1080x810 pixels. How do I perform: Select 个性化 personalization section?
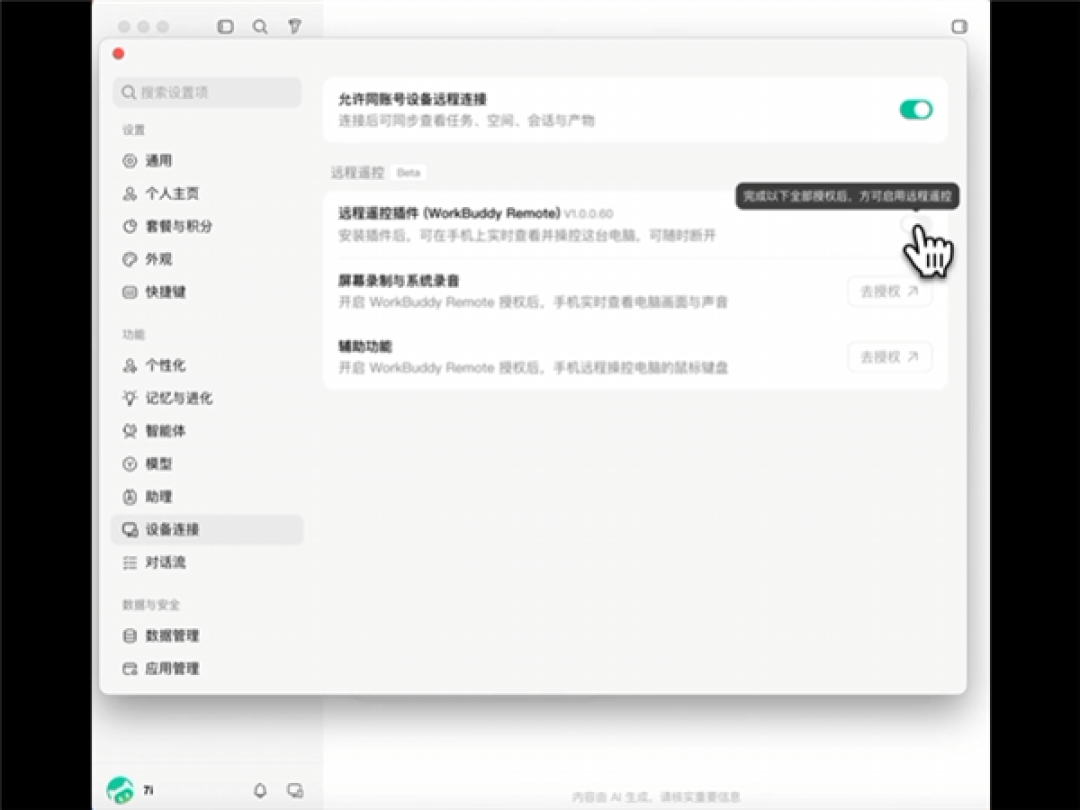coord(207,365)
